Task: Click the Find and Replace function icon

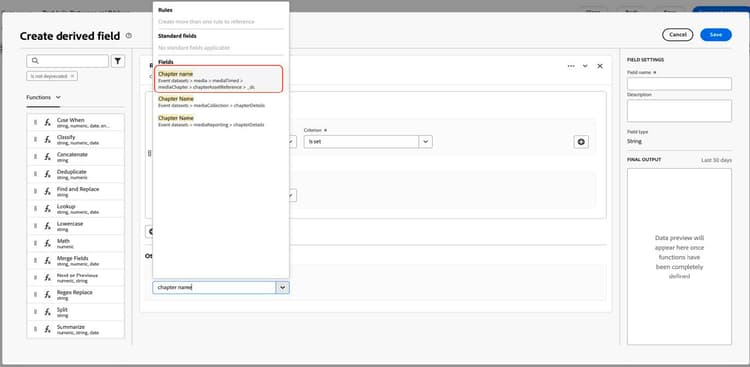Action: click(47, 191)
